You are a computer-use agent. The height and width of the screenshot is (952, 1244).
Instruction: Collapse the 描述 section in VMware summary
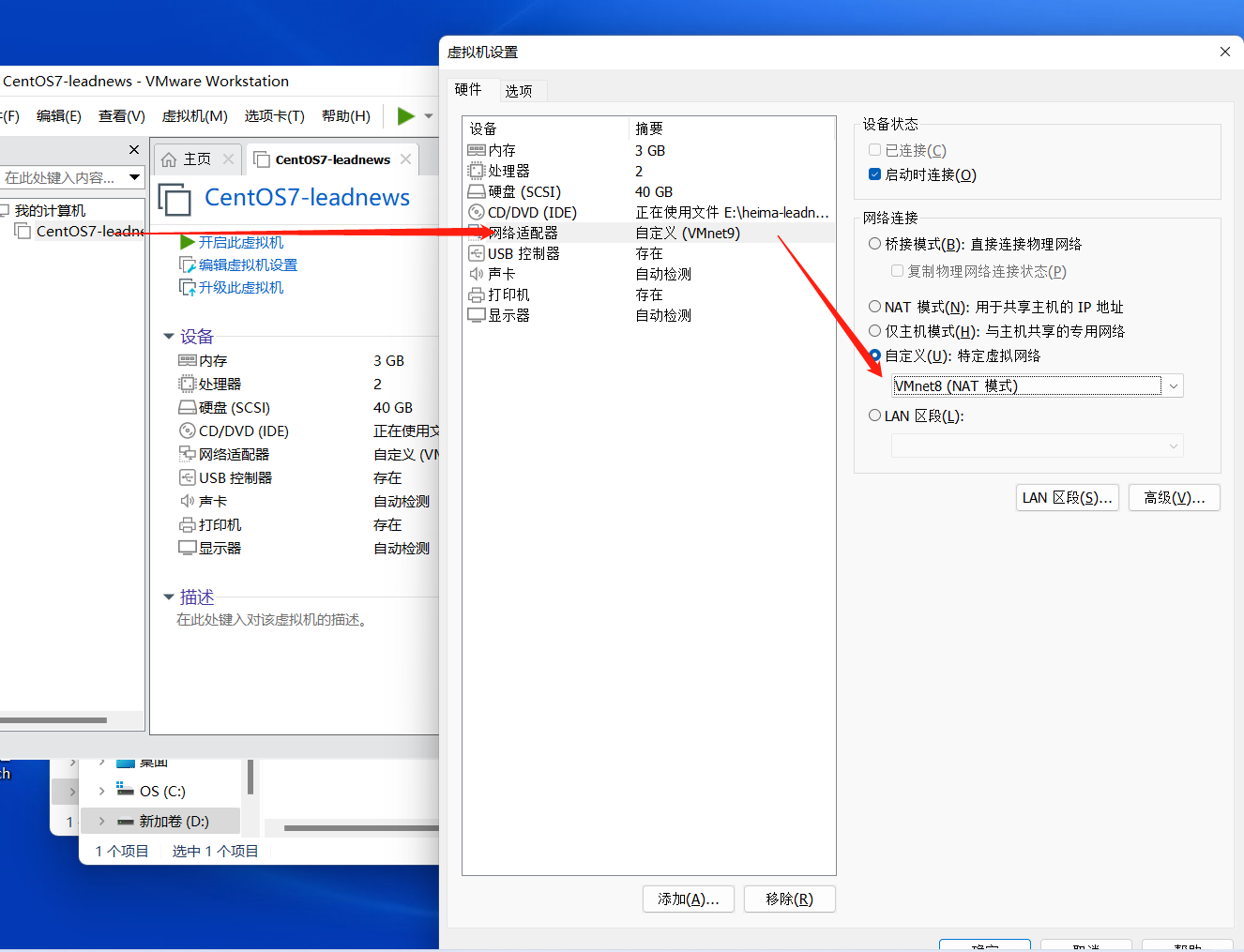click(169, 597)
